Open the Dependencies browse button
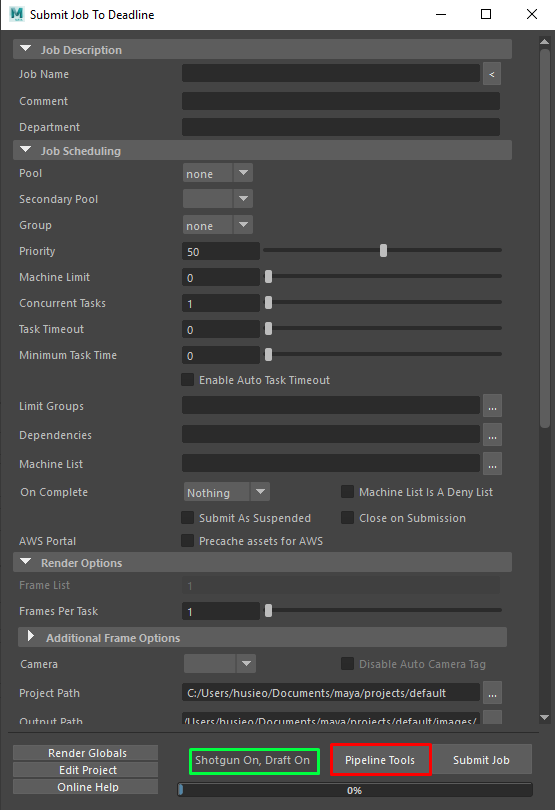 (x=492, y=435)
